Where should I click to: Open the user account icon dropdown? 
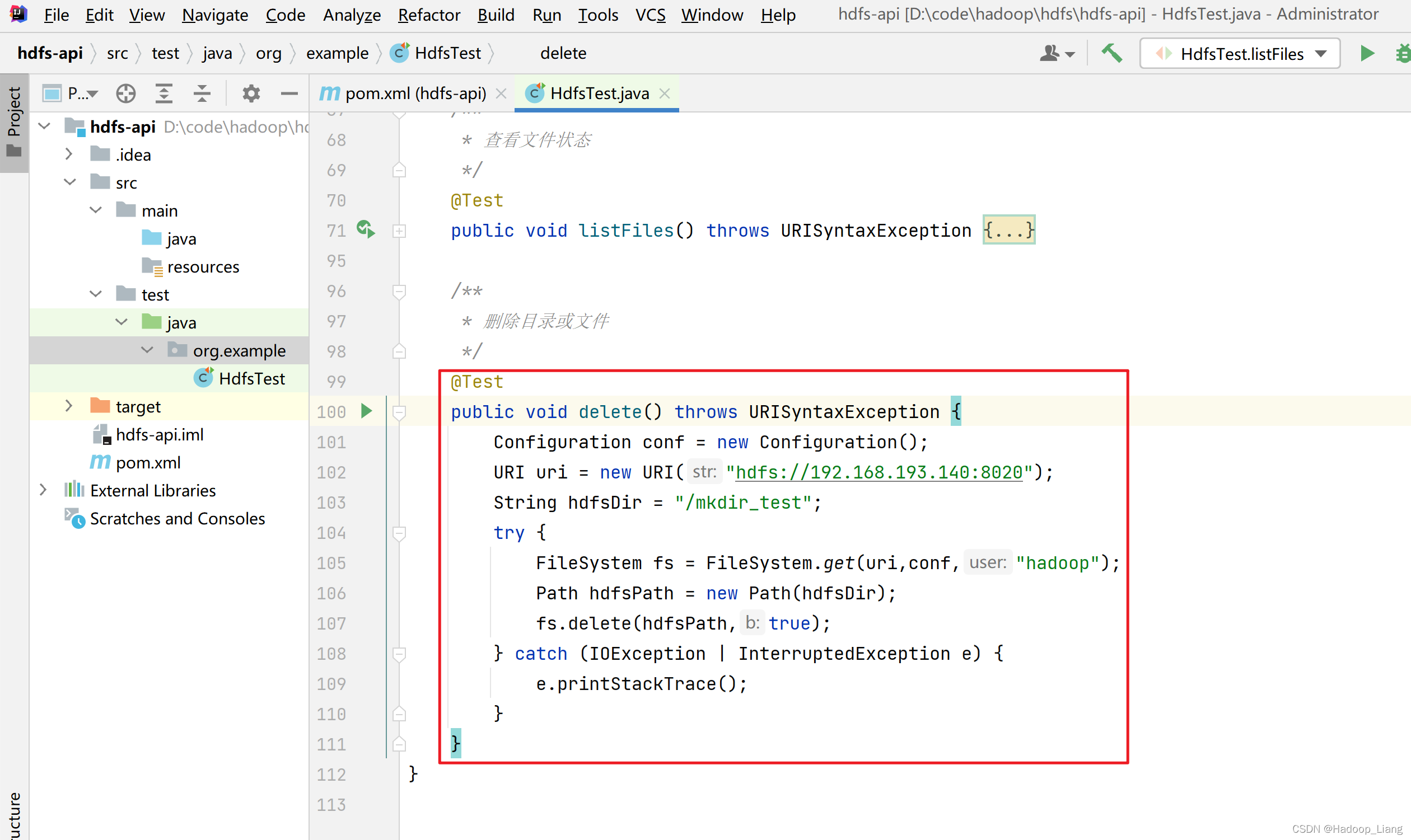click(1057, 54)
